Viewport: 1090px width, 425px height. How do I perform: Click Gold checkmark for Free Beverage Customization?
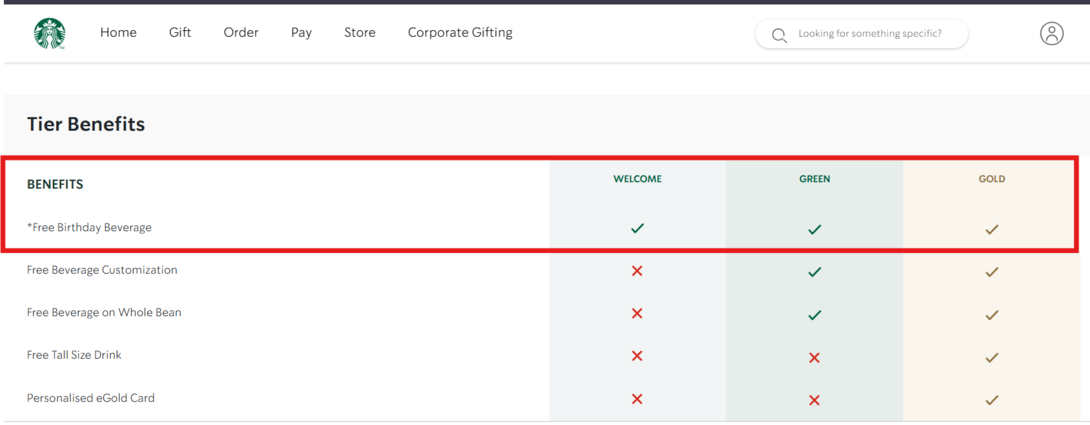(992, 272)
